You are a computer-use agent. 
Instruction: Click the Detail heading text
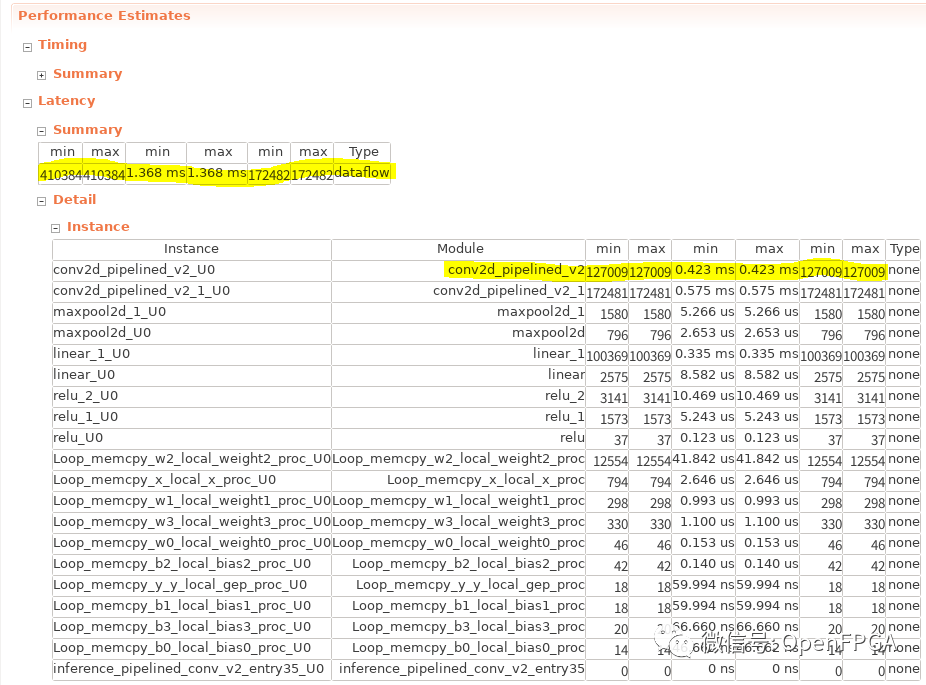pyautogui.click(x=74, y=199)
